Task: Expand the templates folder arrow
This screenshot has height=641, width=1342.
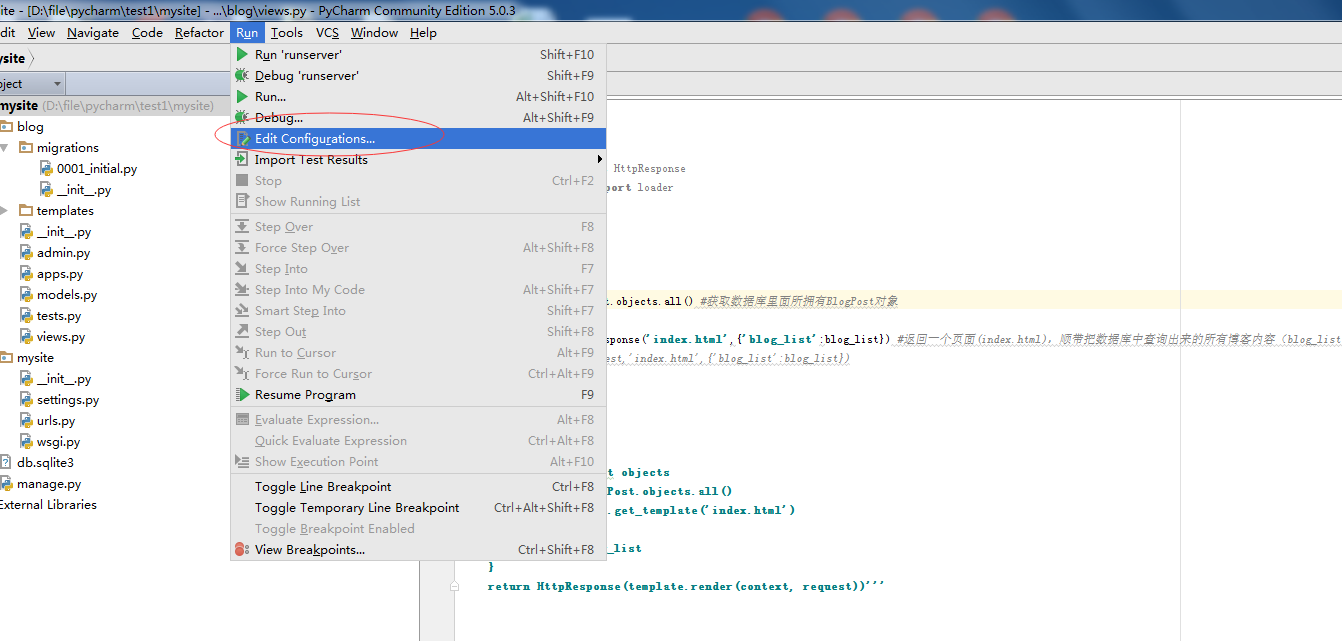Action: [4, 211]
